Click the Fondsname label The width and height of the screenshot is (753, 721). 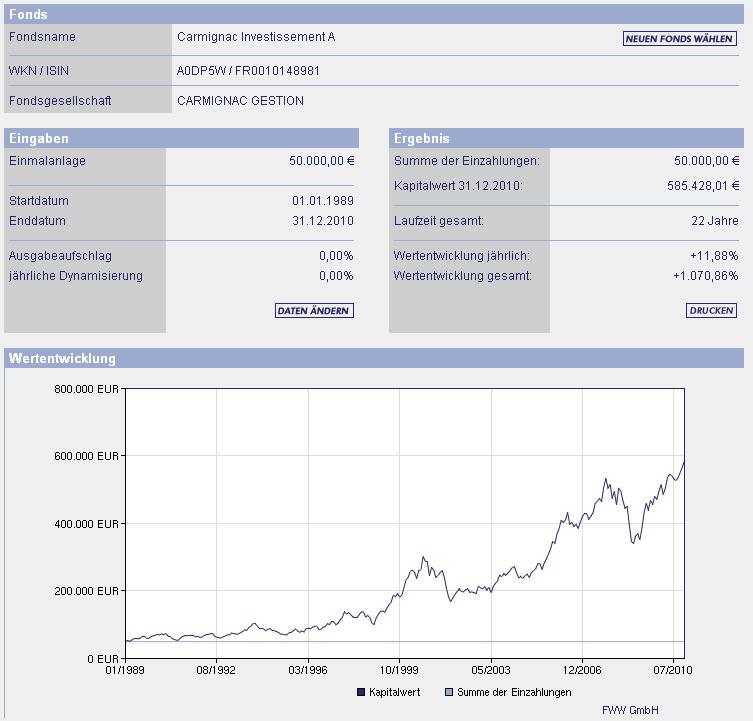42,37
